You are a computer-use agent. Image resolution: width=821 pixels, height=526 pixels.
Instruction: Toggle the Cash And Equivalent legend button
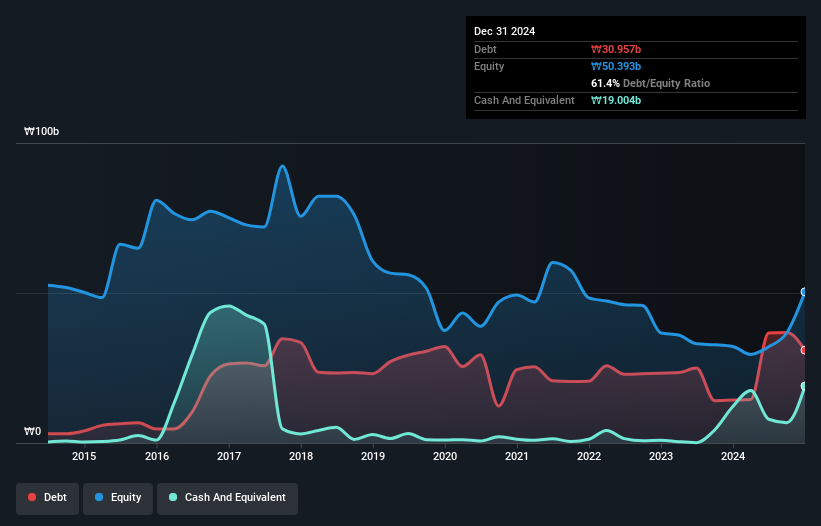point(227,498)
